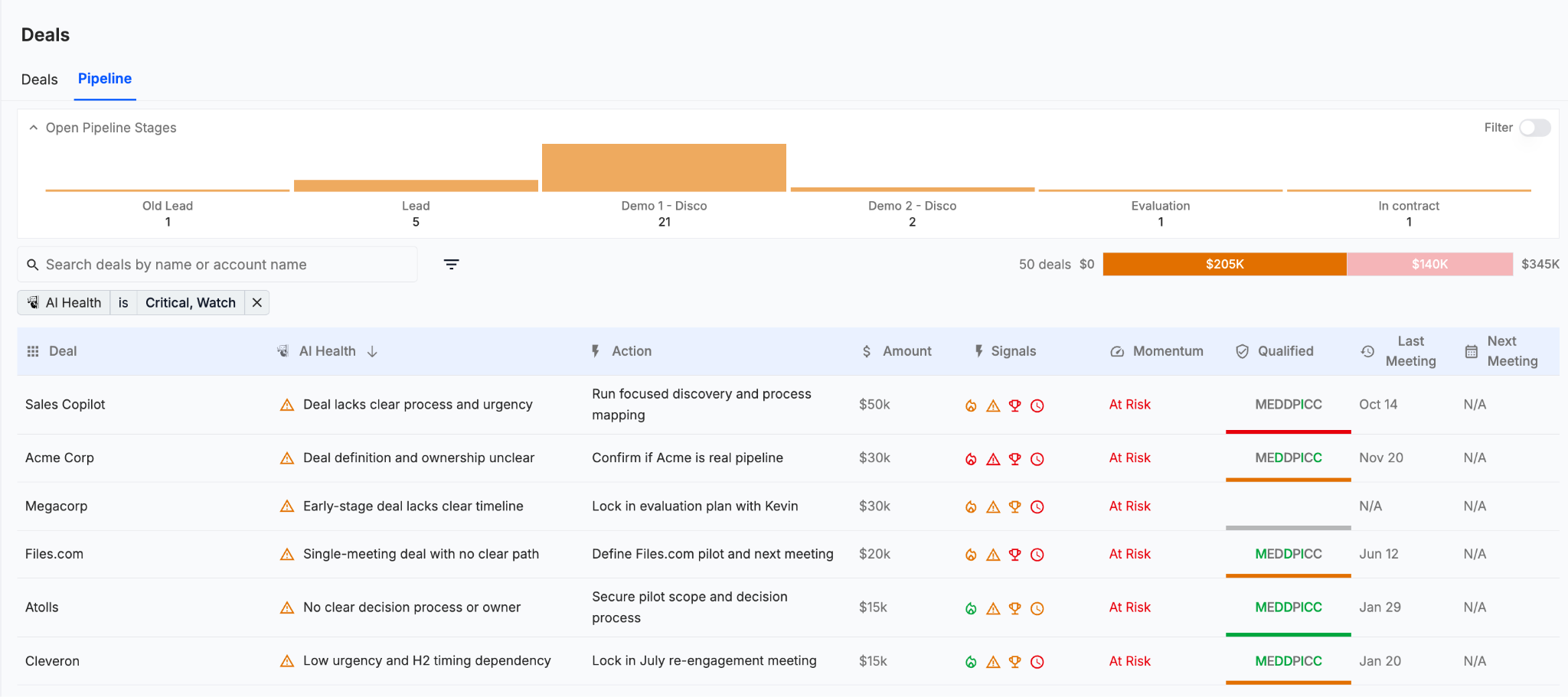Click the Oct 14 last meeting date
The image size is (1568, 697).
click(1378, 405)
